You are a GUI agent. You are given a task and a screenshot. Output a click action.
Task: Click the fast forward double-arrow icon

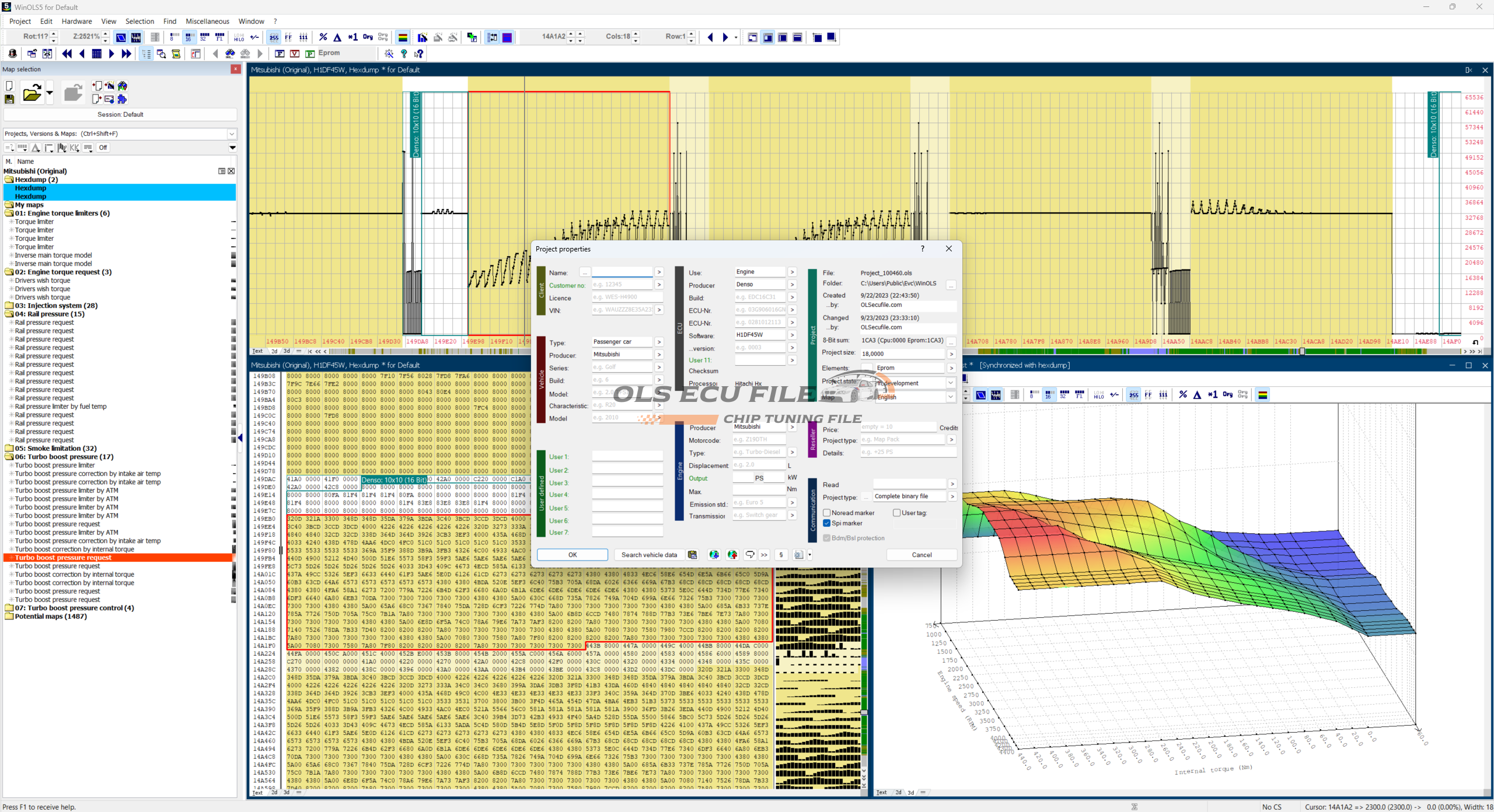tap(126, 54)
